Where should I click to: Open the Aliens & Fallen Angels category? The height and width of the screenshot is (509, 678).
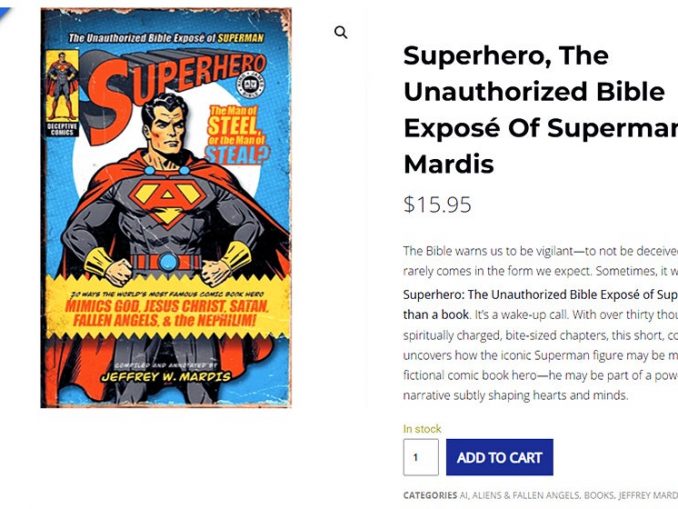pyautogui.click(x=525, y=495)
